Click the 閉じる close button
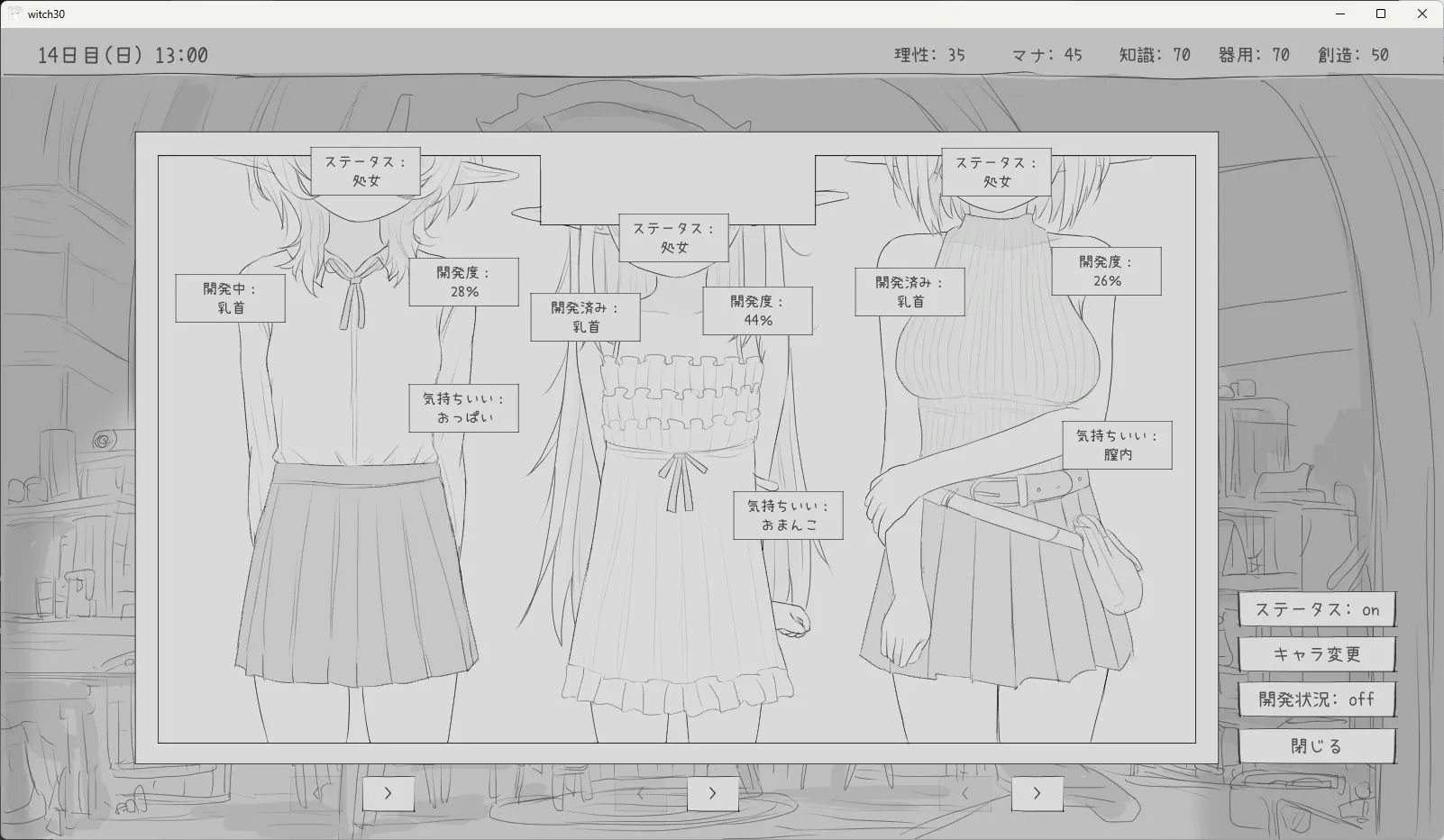Screen dimensions: 1444x840 click(x=1317, y=745)
